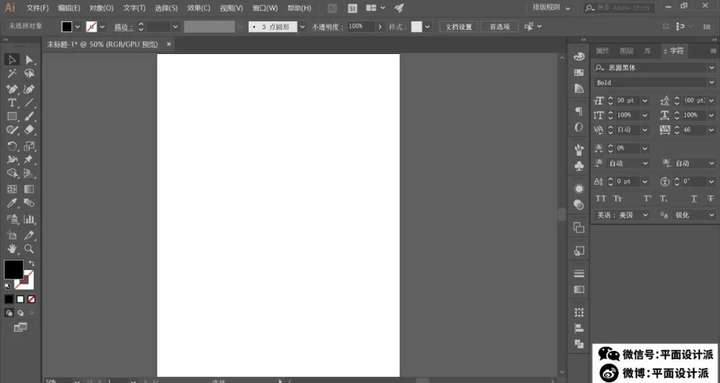Swap fill and stroke colors arrow
The height and width of the screenshot is (383, 720).
coord(32,264)
